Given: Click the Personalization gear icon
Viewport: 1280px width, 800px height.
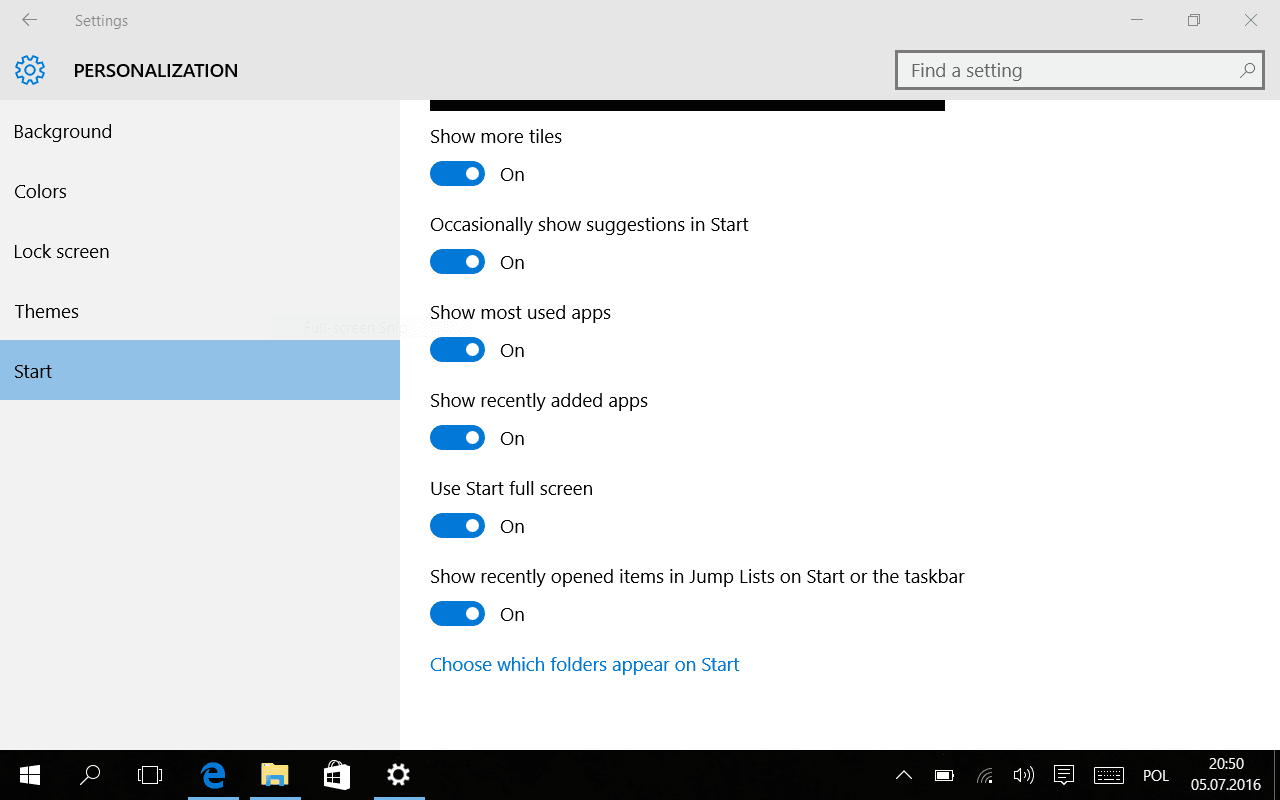Looking at the screenshot, I should (30, 70).
